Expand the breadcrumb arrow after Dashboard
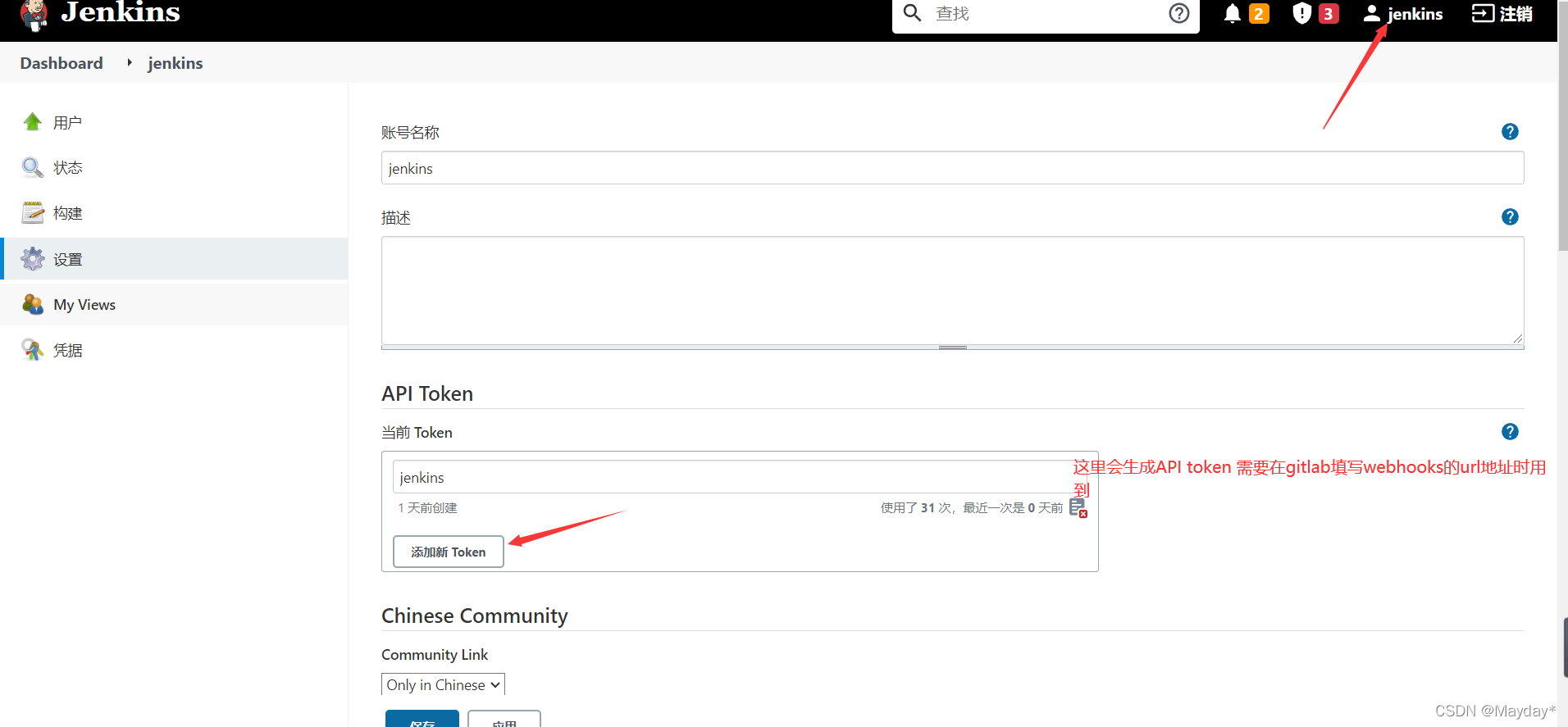Viewport: 1568px width, 727px height. click(x=130, y=62)
